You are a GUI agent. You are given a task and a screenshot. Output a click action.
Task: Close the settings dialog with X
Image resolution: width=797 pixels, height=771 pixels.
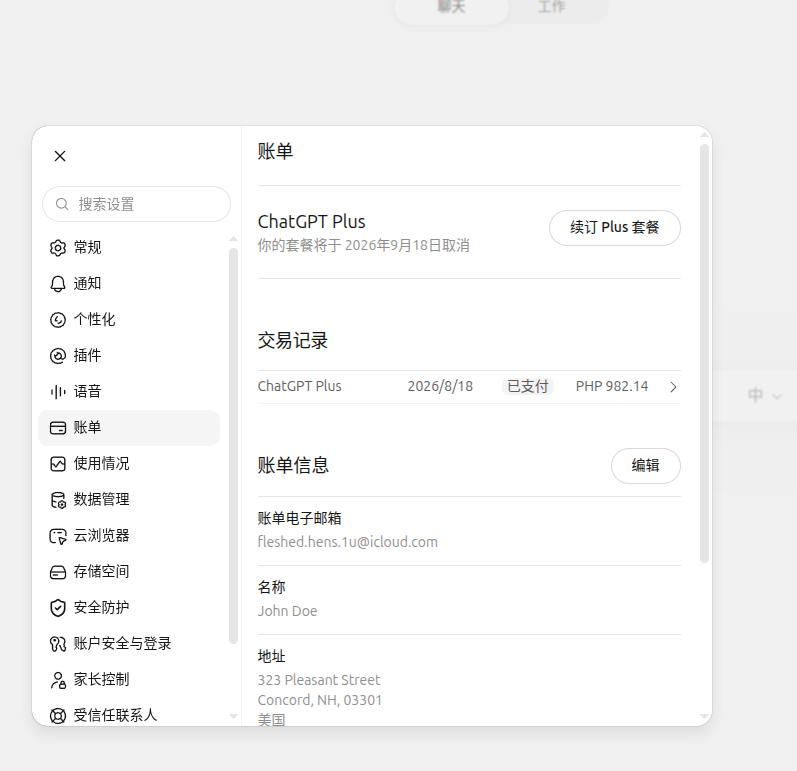(x=60, y=156)
